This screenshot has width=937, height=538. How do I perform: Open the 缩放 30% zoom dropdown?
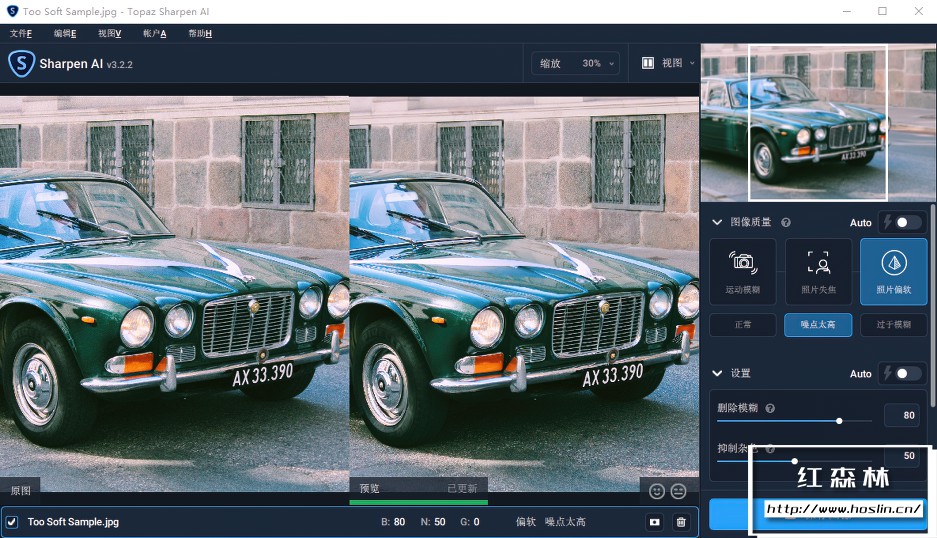click(575, 63)
